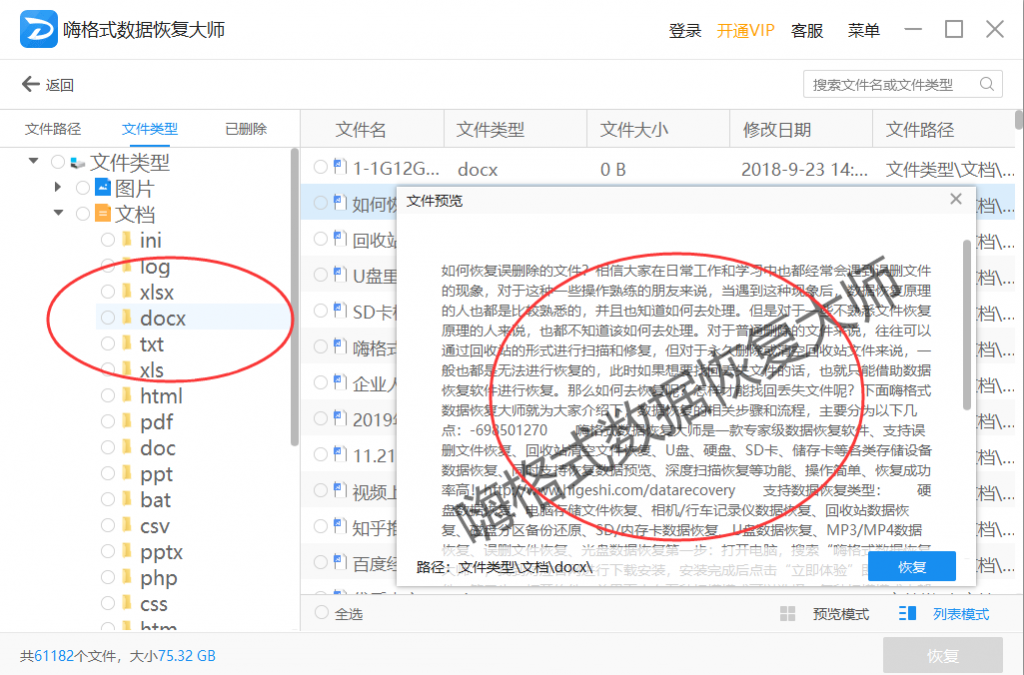Close the 文件预览 dialog
1024x675 pixels.
pyautogui.click(x=956, y=199)
